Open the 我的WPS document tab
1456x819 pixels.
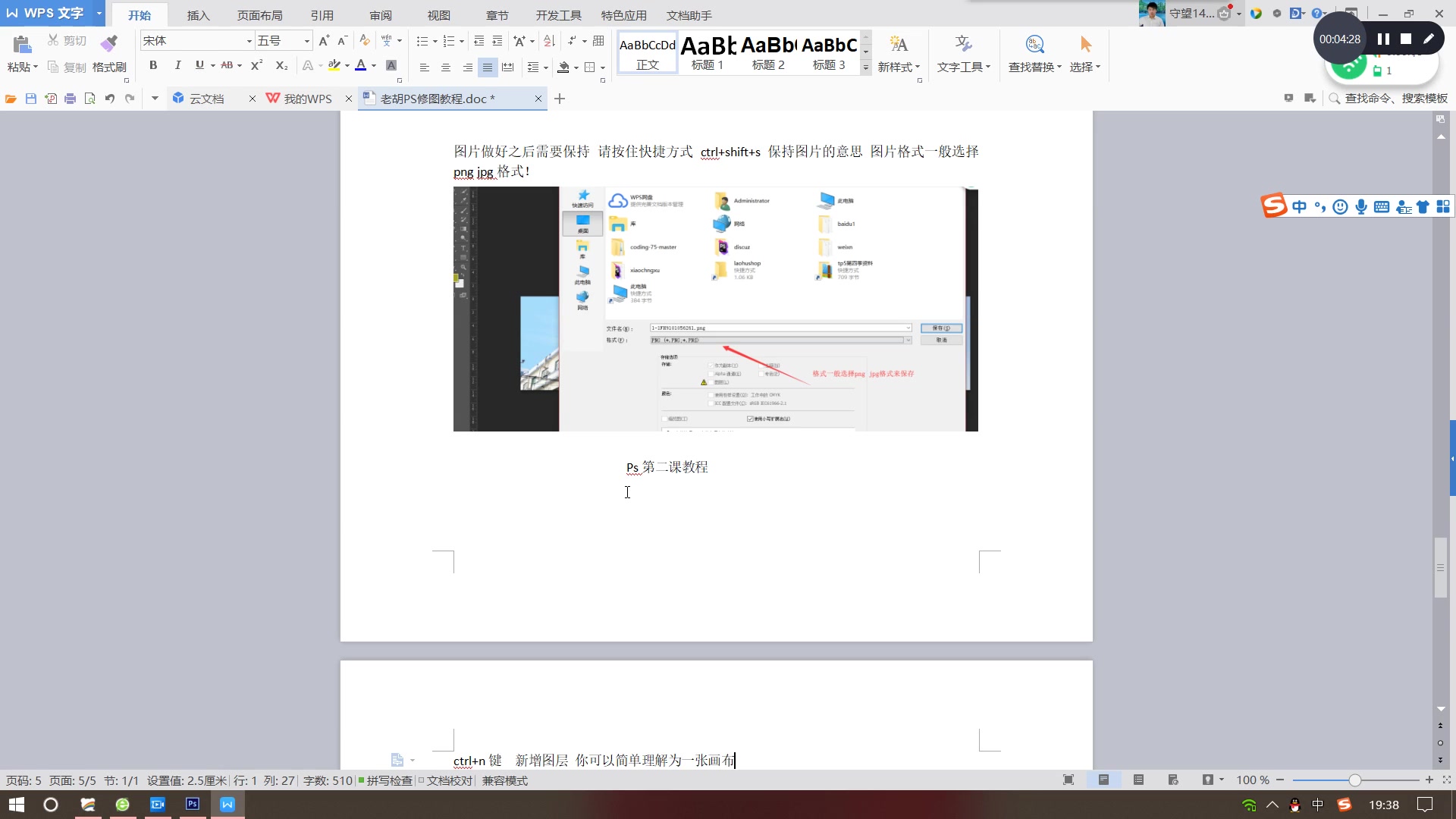307,99
